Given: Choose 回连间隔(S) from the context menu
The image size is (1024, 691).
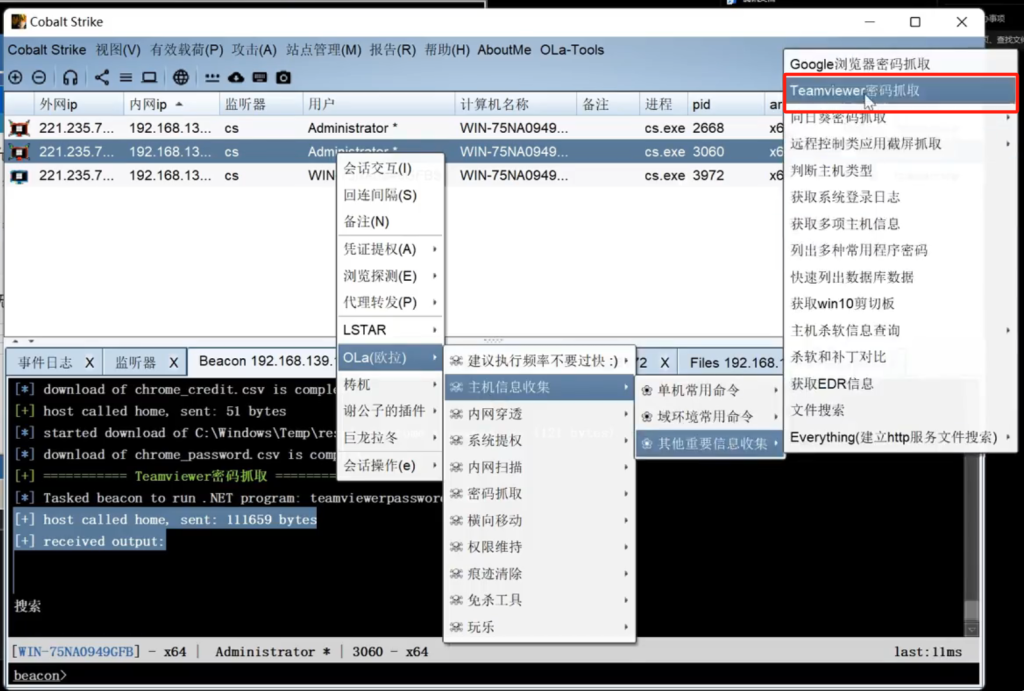Looking at the screenshot, I should click(390, 195).
